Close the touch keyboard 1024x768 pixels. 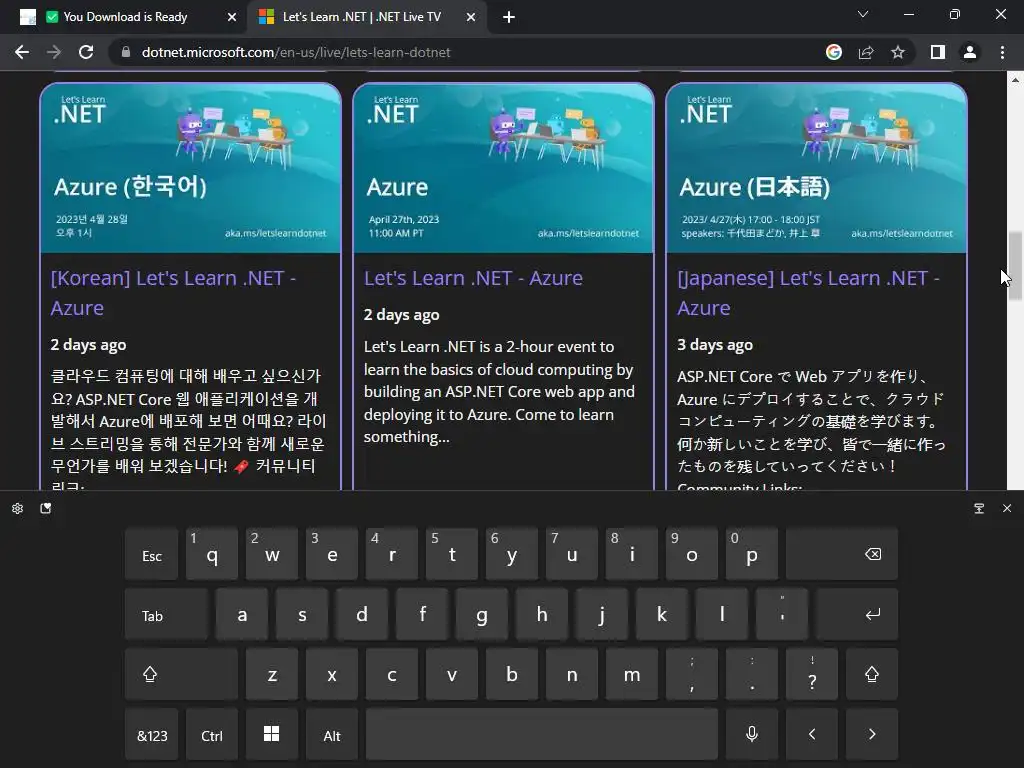click(x=1007, y=508)
